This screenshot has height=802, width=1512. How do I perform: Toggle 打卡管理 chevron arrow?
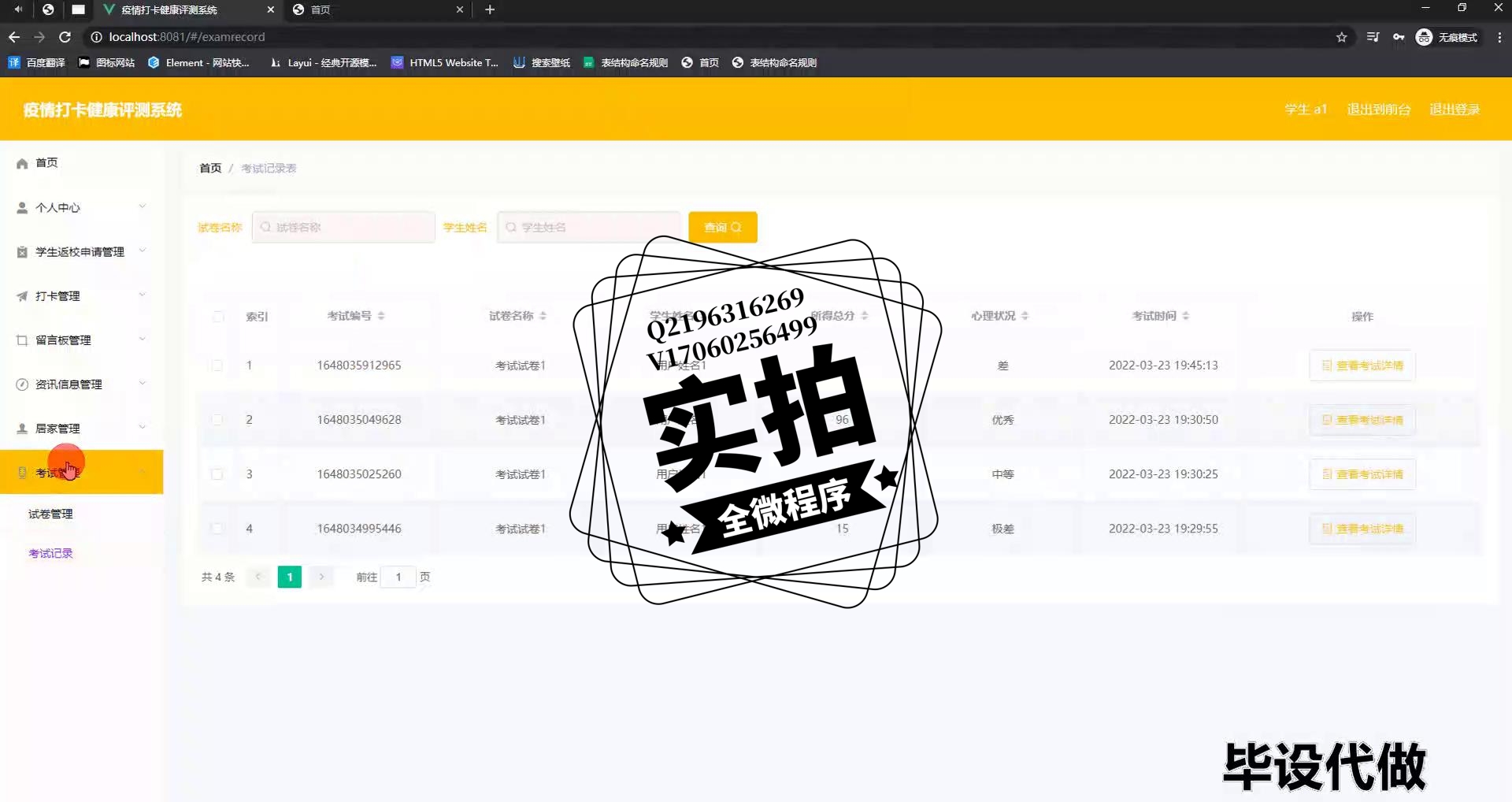click(143, 295)
